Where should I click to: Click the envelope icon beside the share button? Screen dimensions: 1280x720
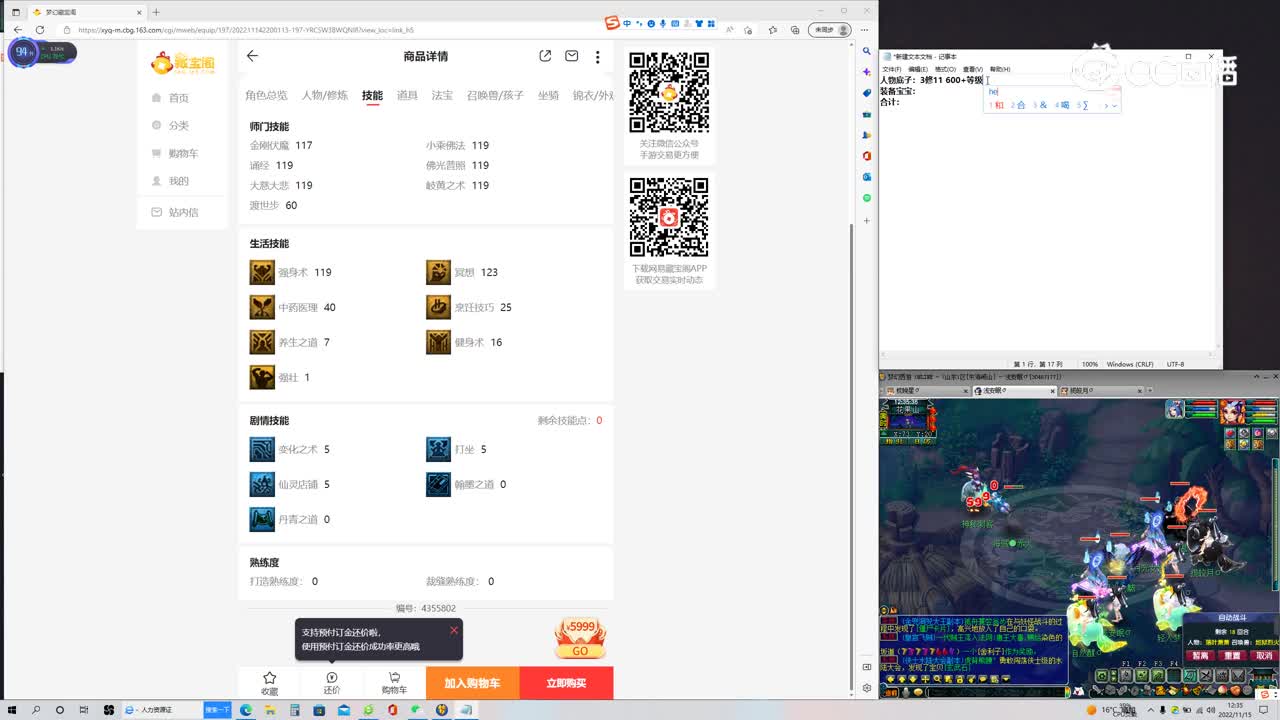click(x=571, y=56)
